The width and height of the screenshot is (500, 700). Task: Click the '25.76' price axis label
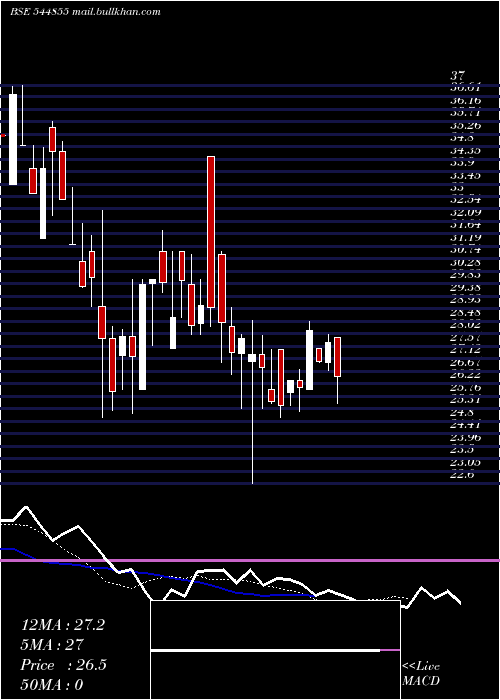coord(466,388)
